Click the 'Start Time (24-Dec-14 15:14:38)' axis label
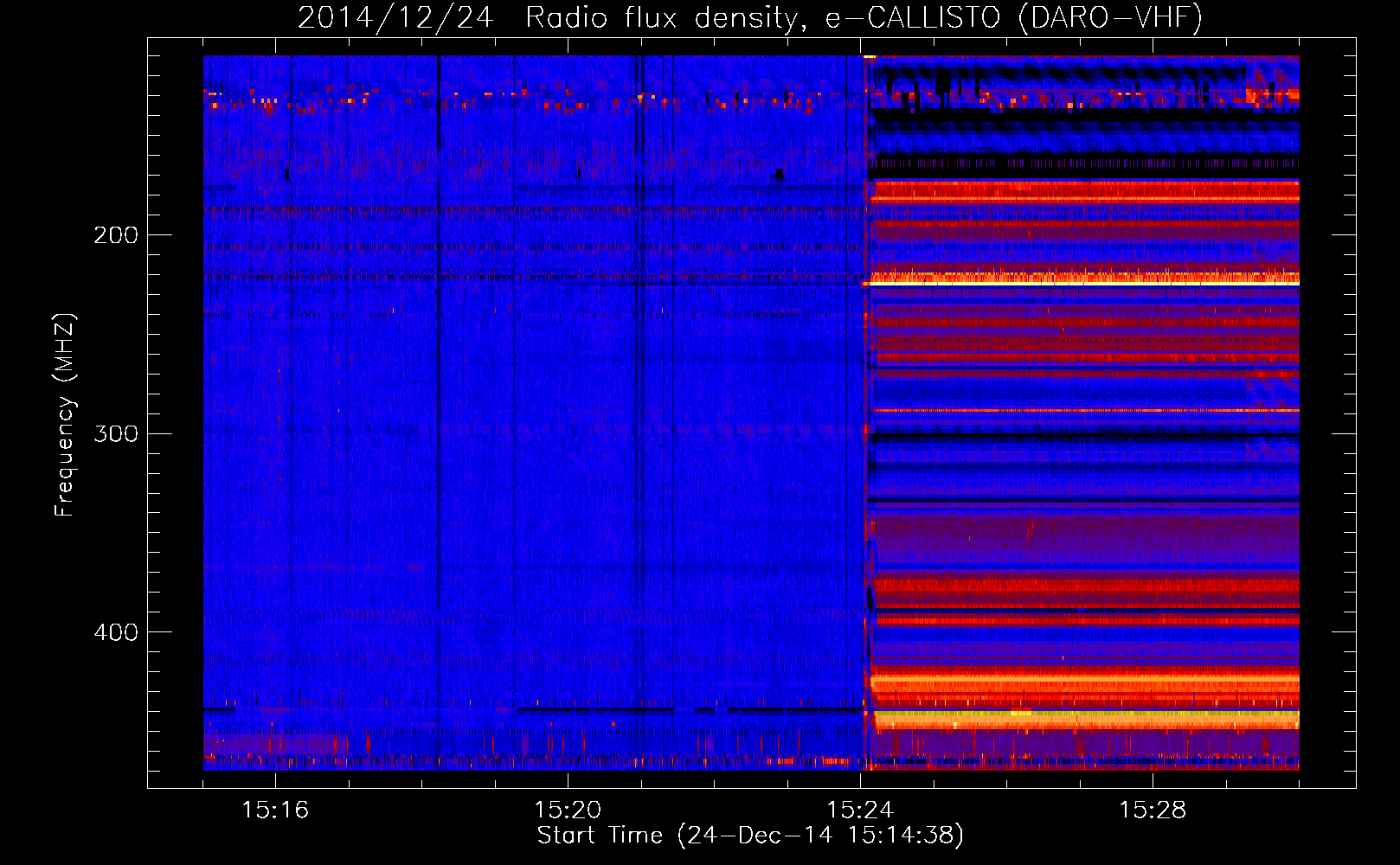This screenshot has height=865, width=1400. click(x=750, y=836)
